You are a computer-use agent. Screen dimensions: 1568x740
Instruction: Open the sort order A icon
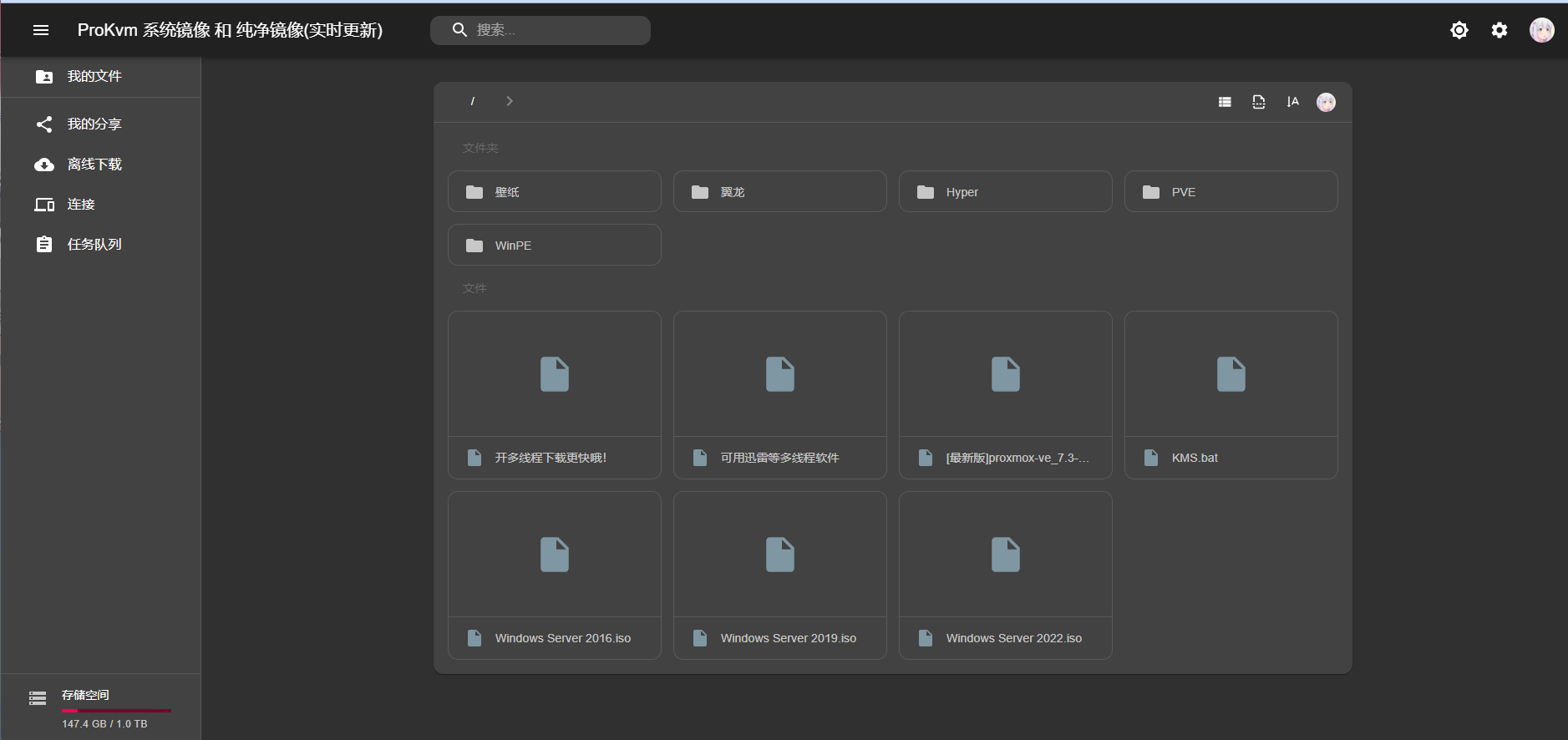tap(1292, 102)
